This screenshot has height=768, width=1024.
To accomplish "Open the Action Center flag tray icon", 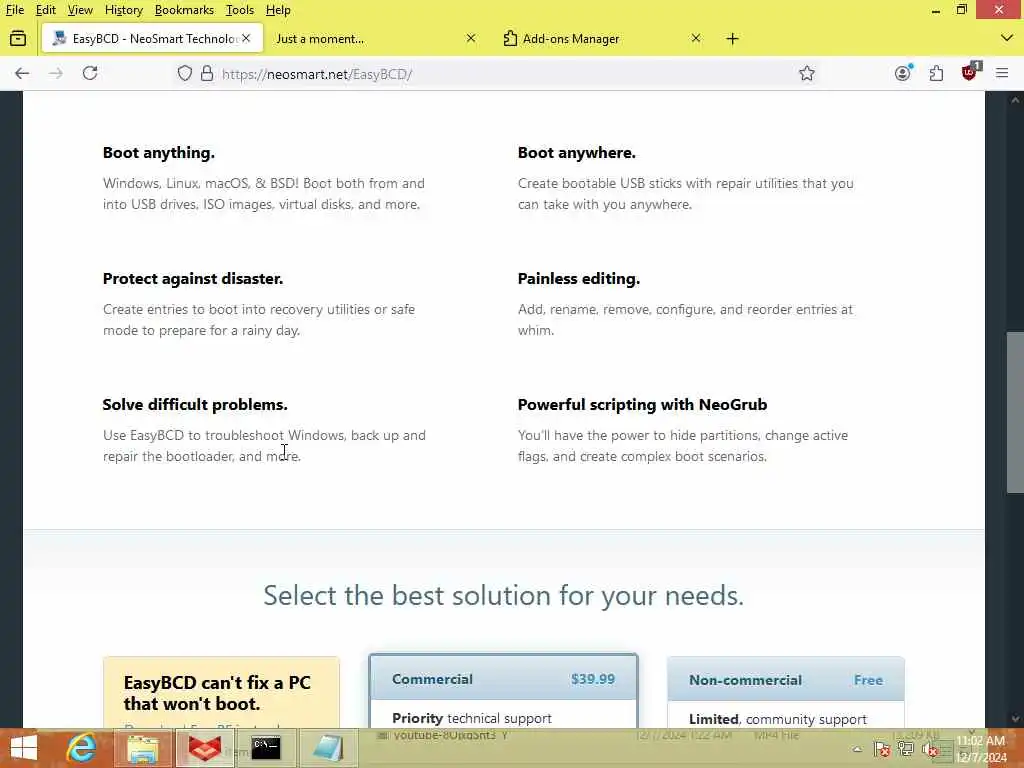I will pos(882,749).
